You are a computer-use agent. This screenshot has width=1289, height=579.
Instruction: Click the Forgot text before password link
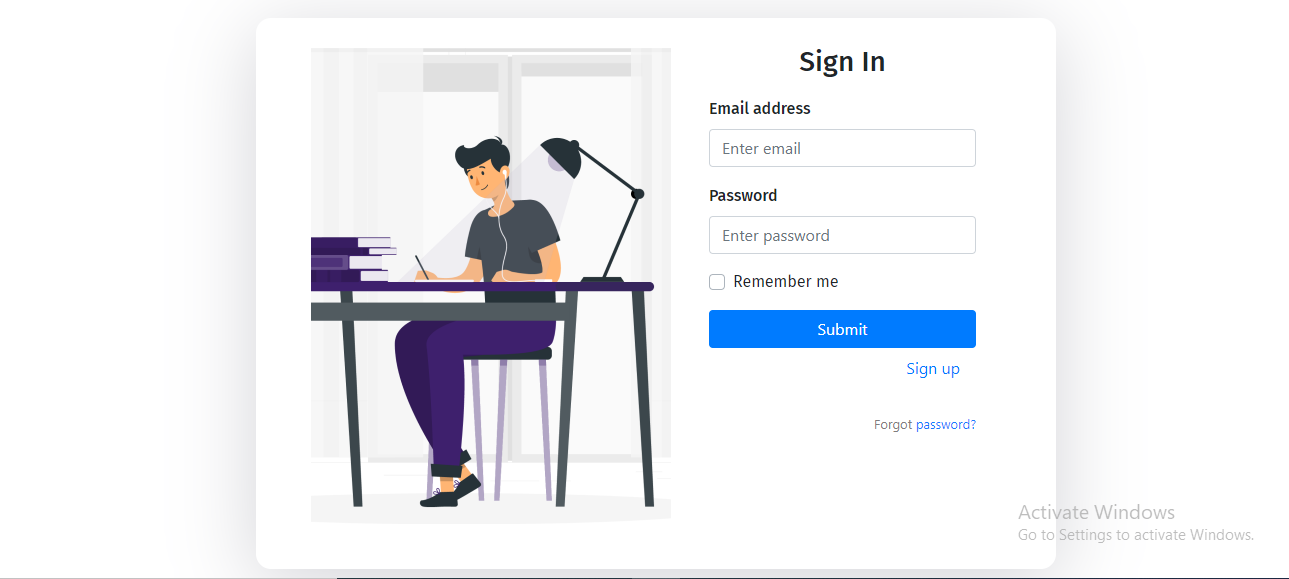[x=893, y=425]
